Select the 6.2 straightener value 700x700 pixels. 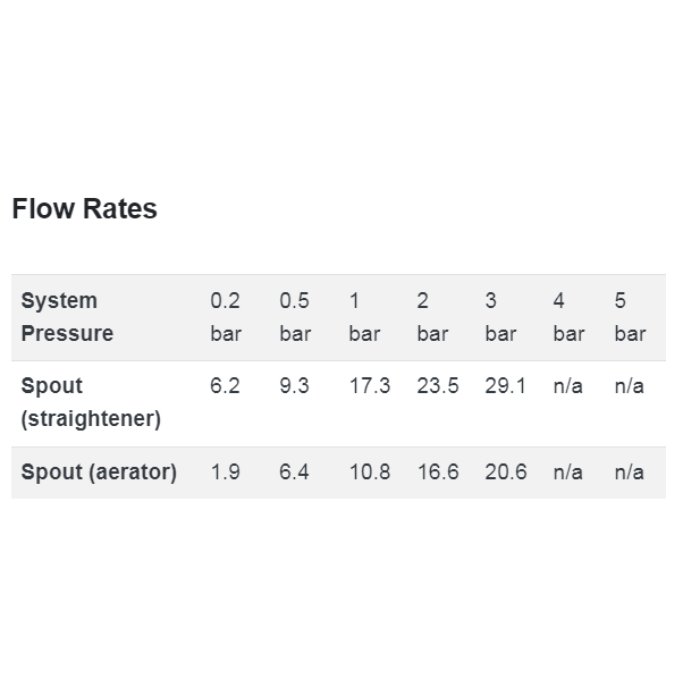coord(225,386)
